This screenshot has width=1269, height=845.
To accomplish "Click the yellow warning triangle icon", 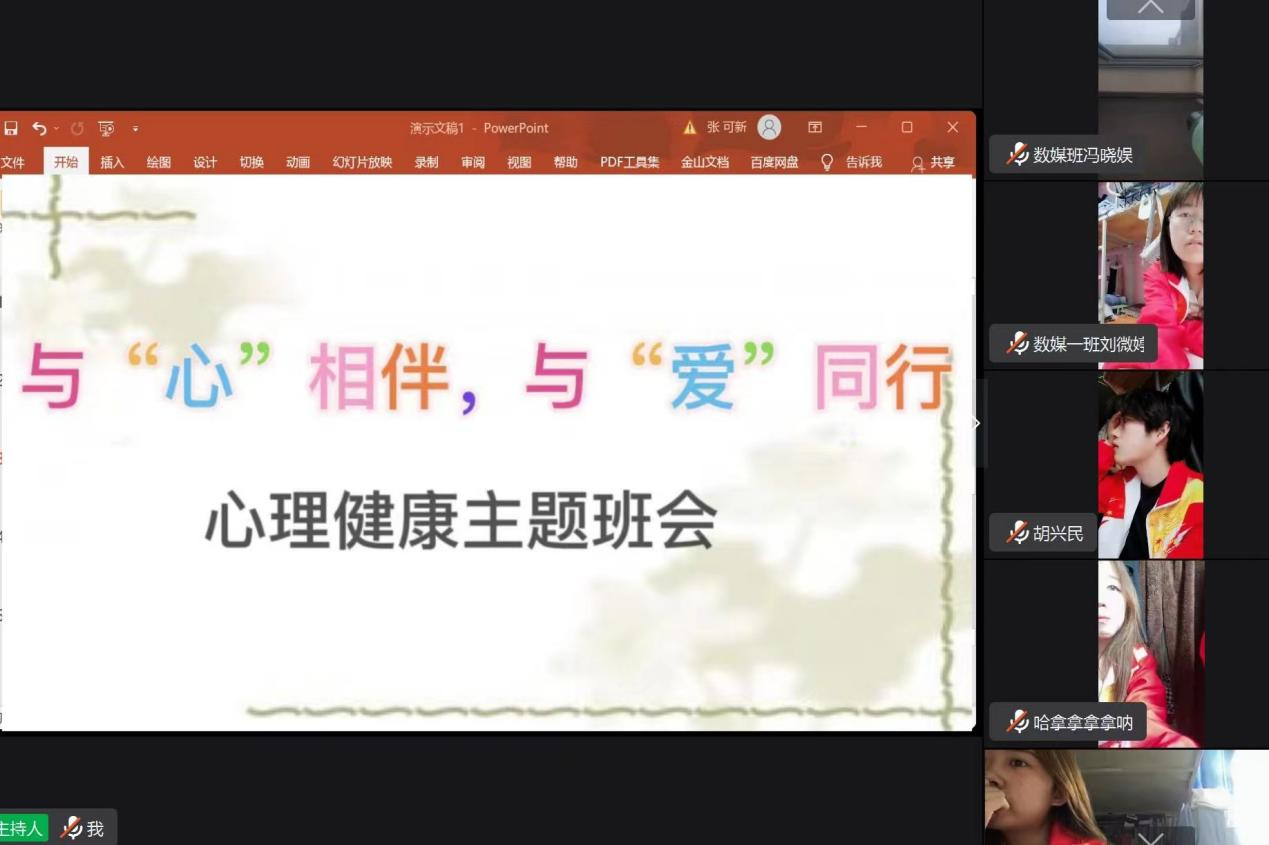I will [690, 127].
